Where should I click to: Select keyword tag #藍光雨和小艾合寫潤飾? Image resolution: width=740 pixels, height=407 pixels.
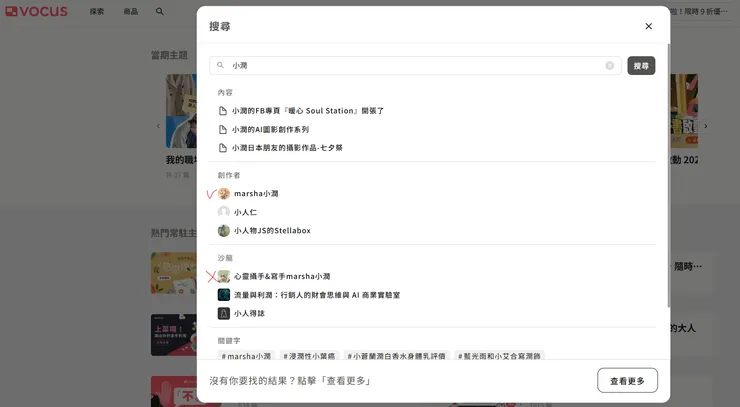(x=499, y=356)
